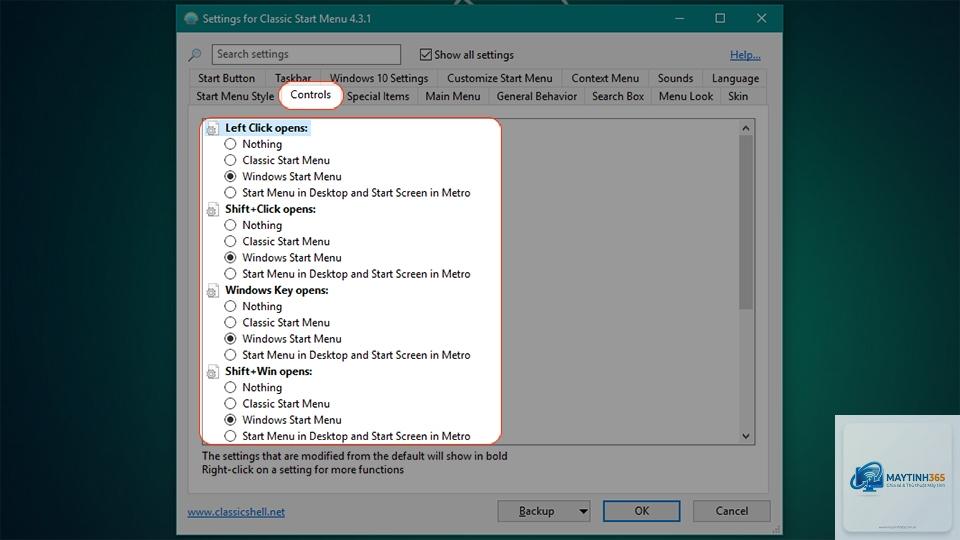Click the Shift+Click opens setting icon
960x540 pixels.
tap(212, 210)
